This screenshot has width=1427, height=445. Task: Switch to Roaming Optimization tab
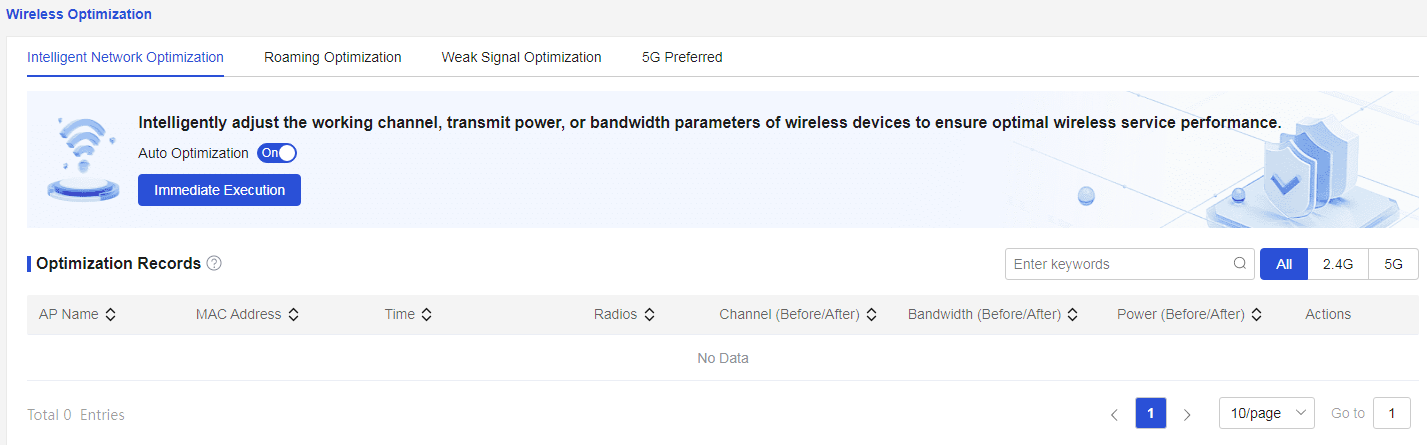(333, 57)
